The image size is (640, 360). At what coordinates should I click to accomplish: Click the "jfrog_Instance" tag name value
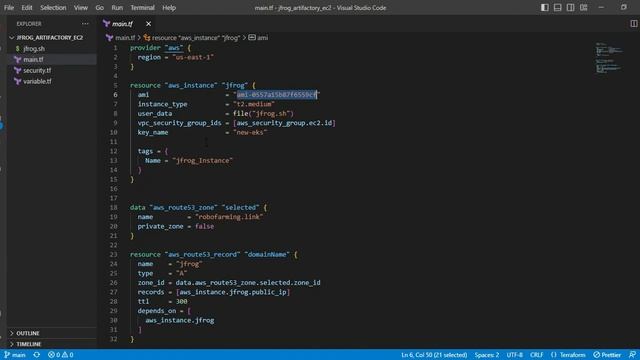[x=203, y=160]
